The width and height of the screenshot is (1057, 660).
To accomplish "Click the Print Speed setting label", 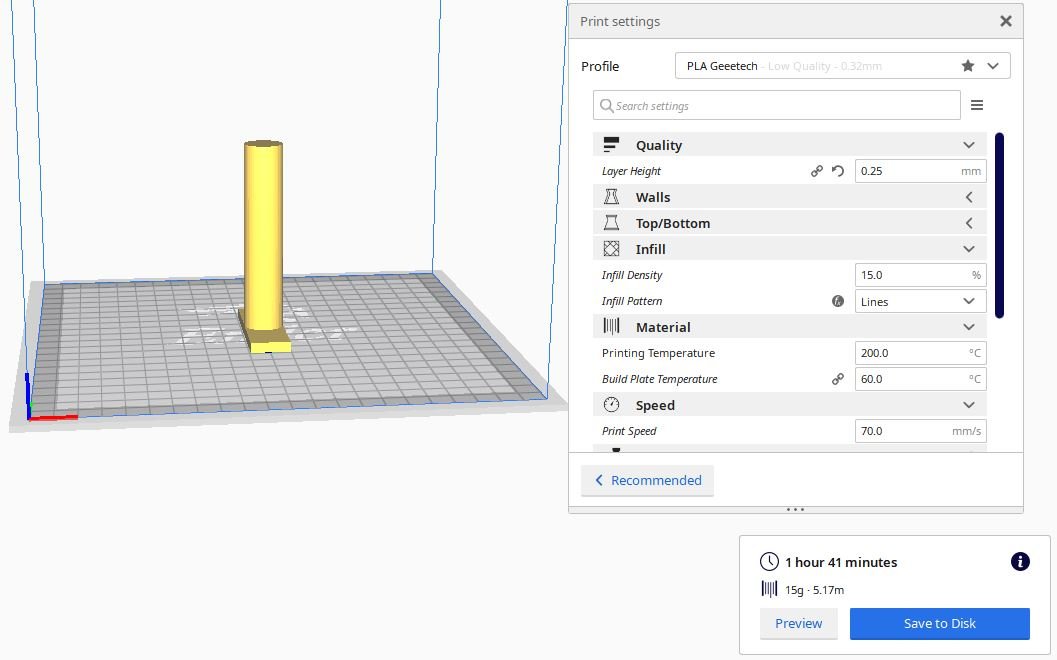I will pyautogui.click(x=629, y=431).
